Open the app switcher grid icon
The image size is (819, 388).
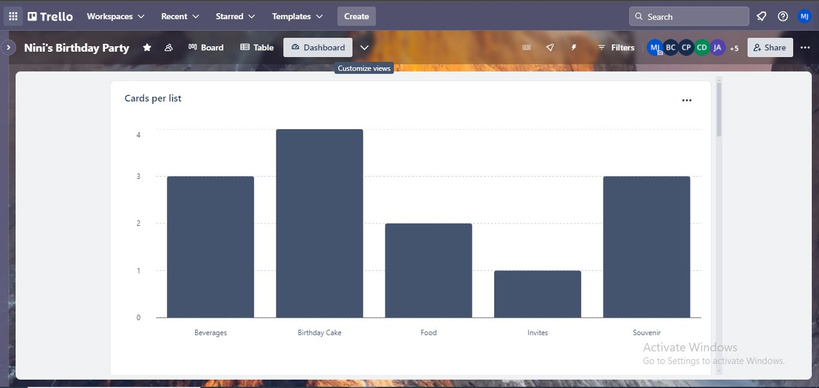pyautogui.click(x=13, y=16)
